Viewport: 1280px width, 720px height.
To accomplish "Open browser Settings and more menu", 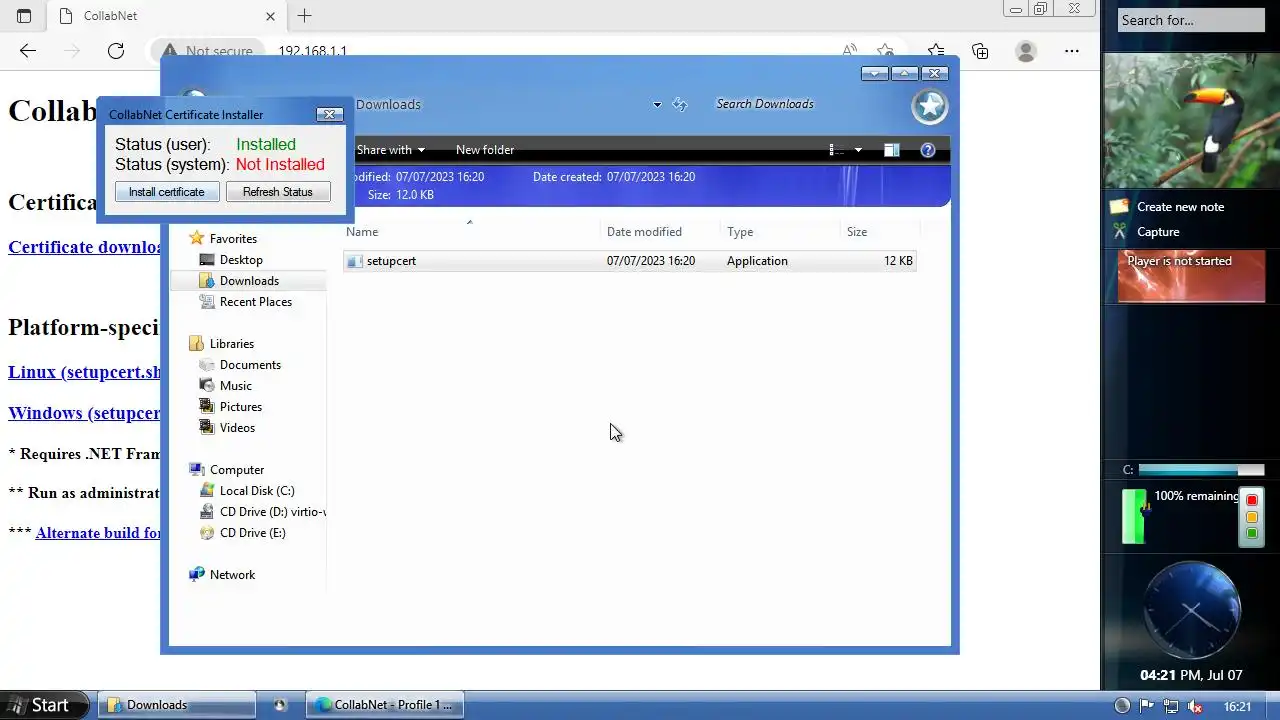I will (1072, 51).
